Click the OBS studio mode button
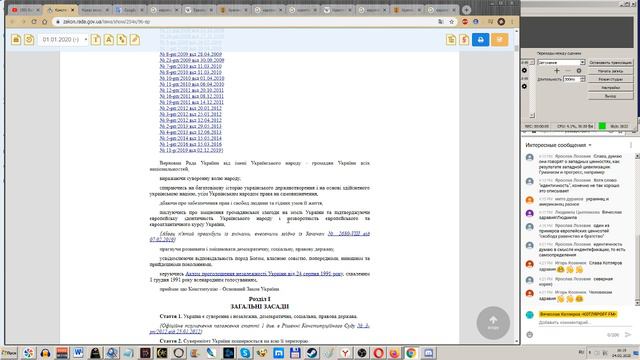This screenshot has height=360, width=640. click(611, 79)
